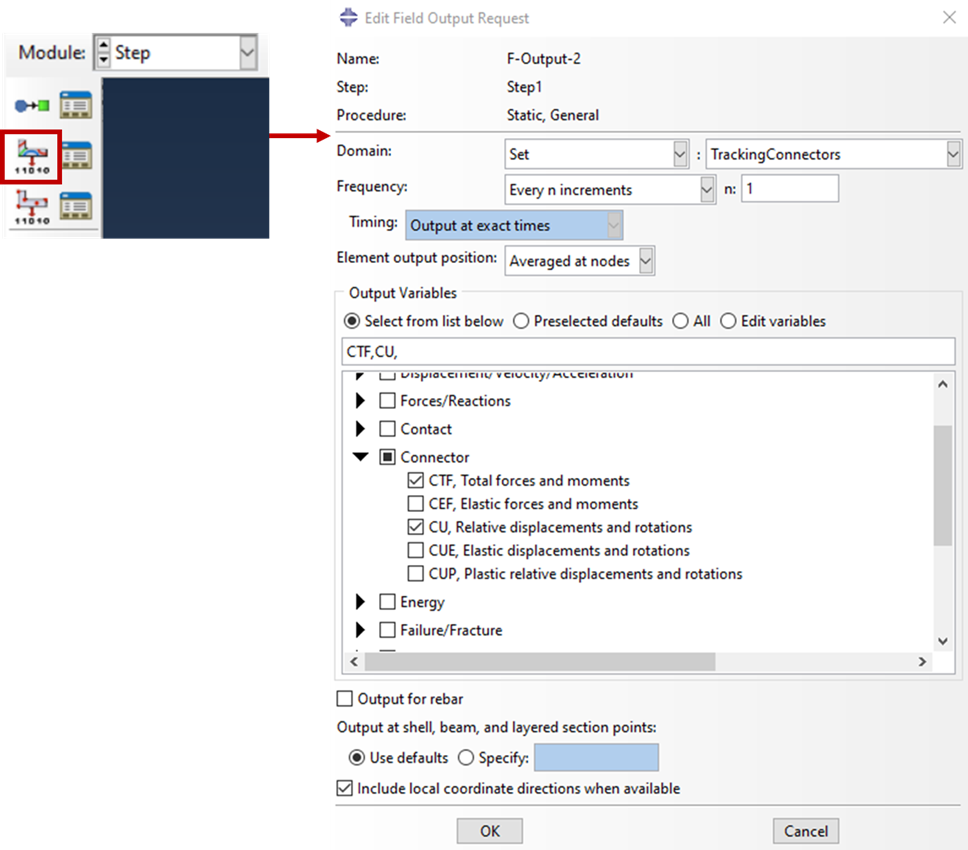Expand the Forces/Reactions category
The height and width of the screenshot is (850, 968).
pyautogui.click(x=361, y=401)
